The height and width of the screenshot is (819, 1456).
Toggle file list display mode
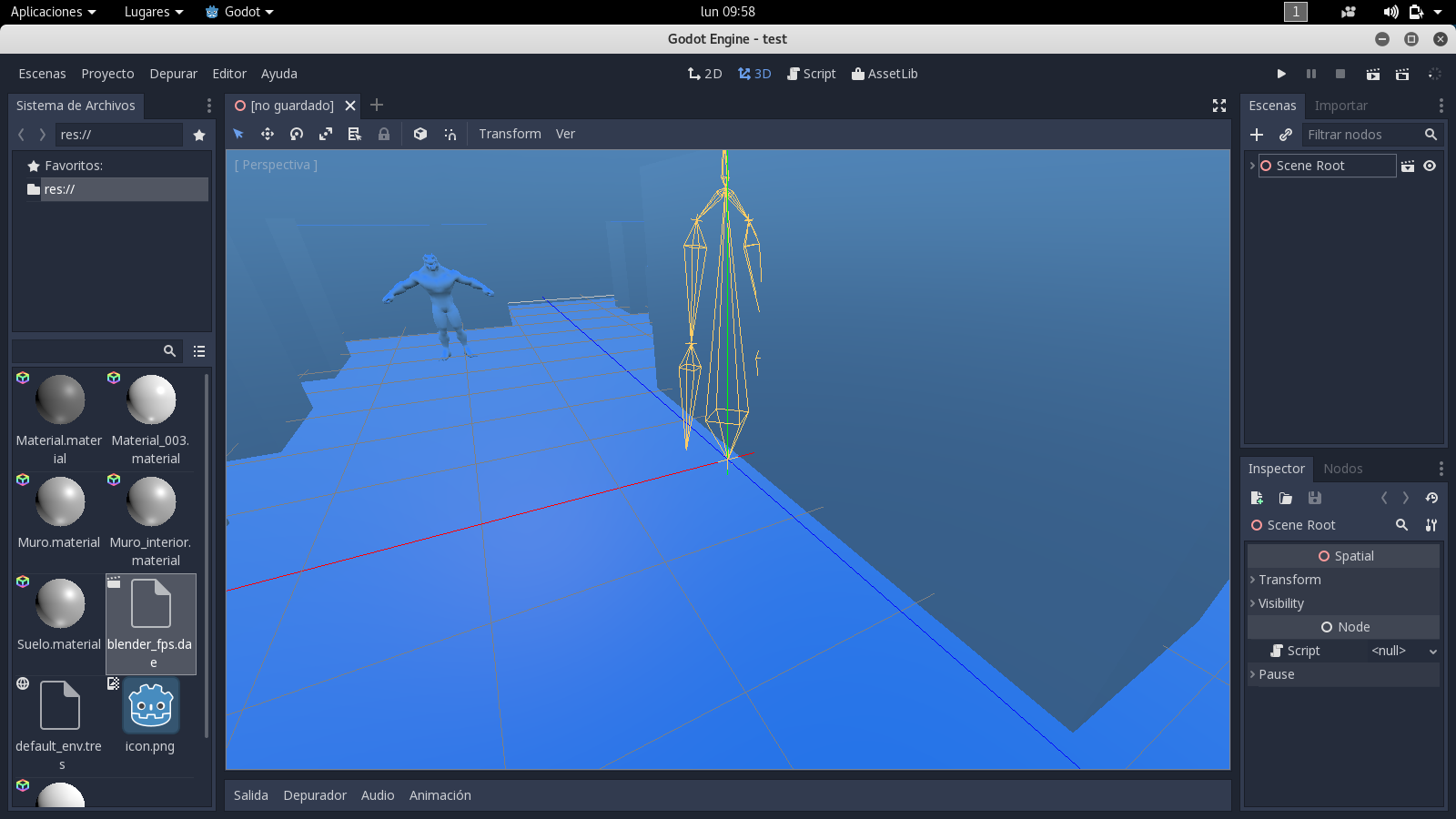coord(199,351)
